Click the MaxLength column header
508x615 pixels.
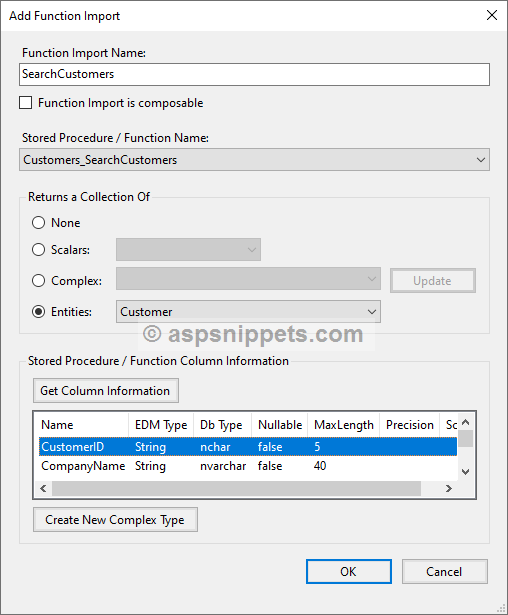344,425
